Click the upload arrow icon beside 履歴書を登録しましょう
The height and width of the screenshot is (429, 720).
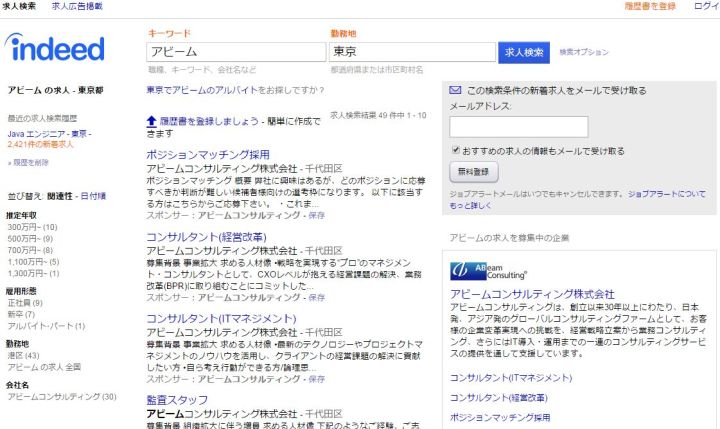(x=152, y=121)
